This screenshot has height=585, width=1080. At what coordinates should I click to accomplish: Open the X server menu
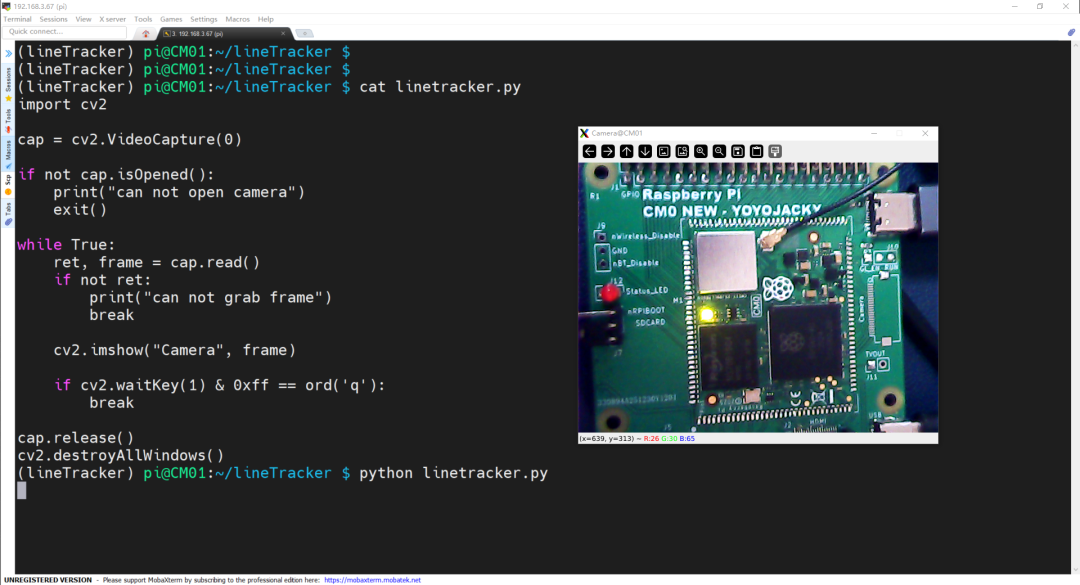(112, 19)
